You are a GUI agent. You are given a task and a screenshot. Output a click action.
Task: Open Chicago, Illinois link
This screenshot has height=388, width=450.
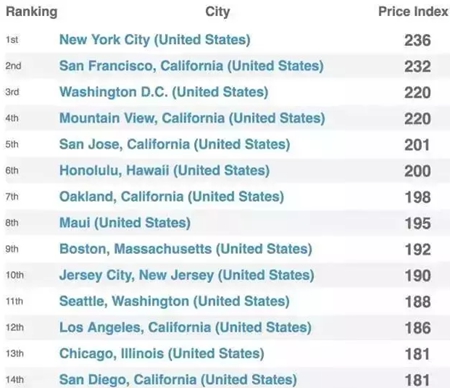(162, 354)
